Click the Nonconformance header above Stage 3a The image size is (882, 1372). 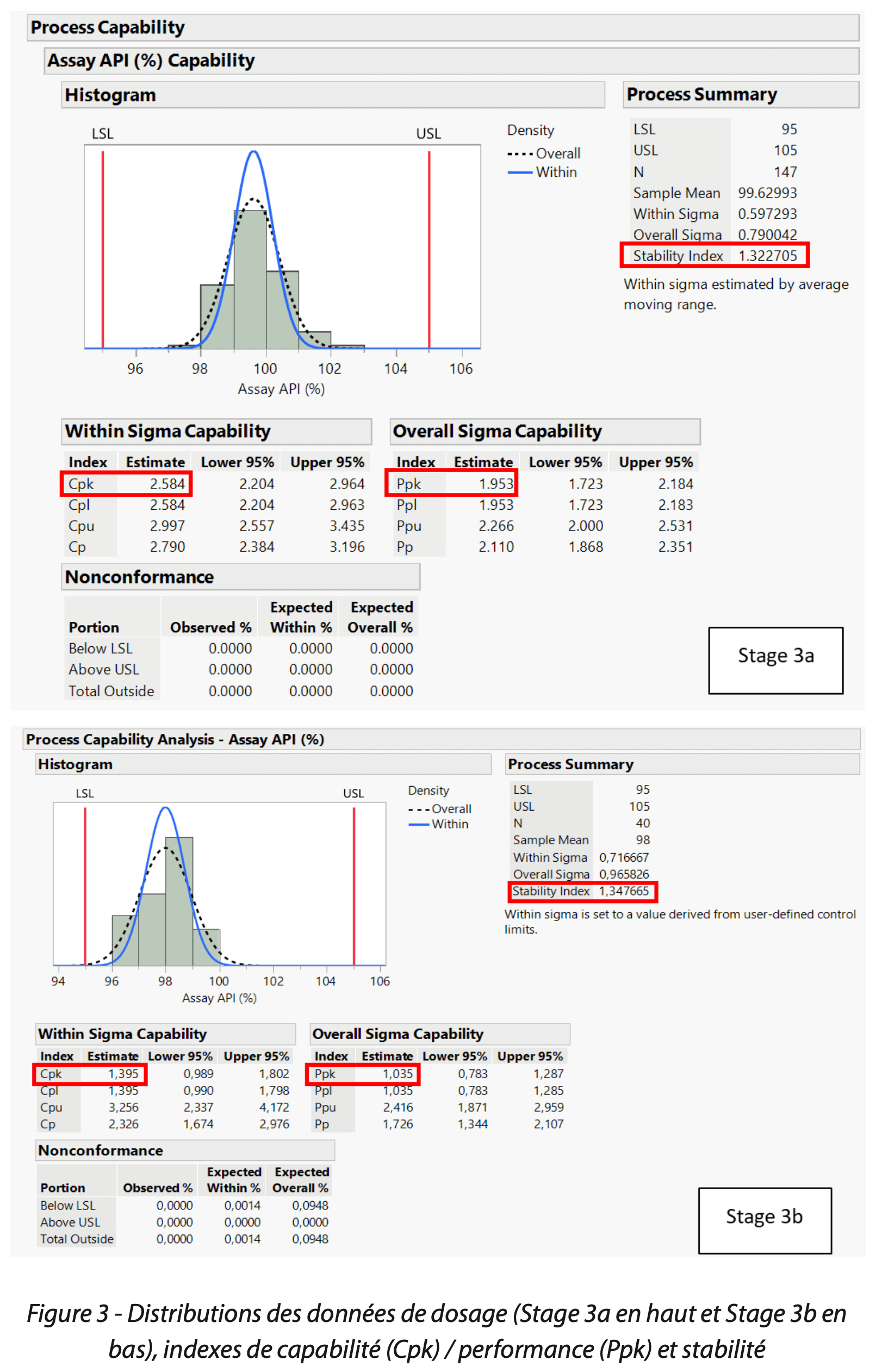point(139,577)
